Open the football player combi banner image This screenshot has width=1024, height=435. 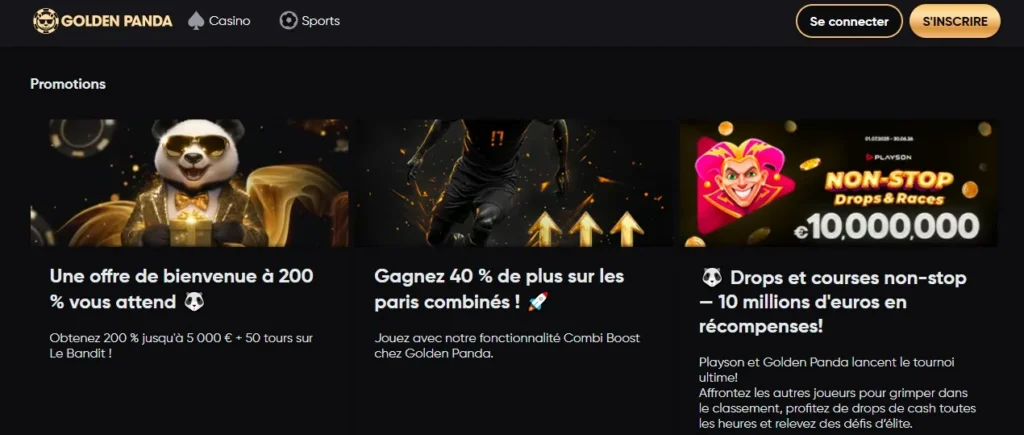pyautogui.click(x=514, y=183)
